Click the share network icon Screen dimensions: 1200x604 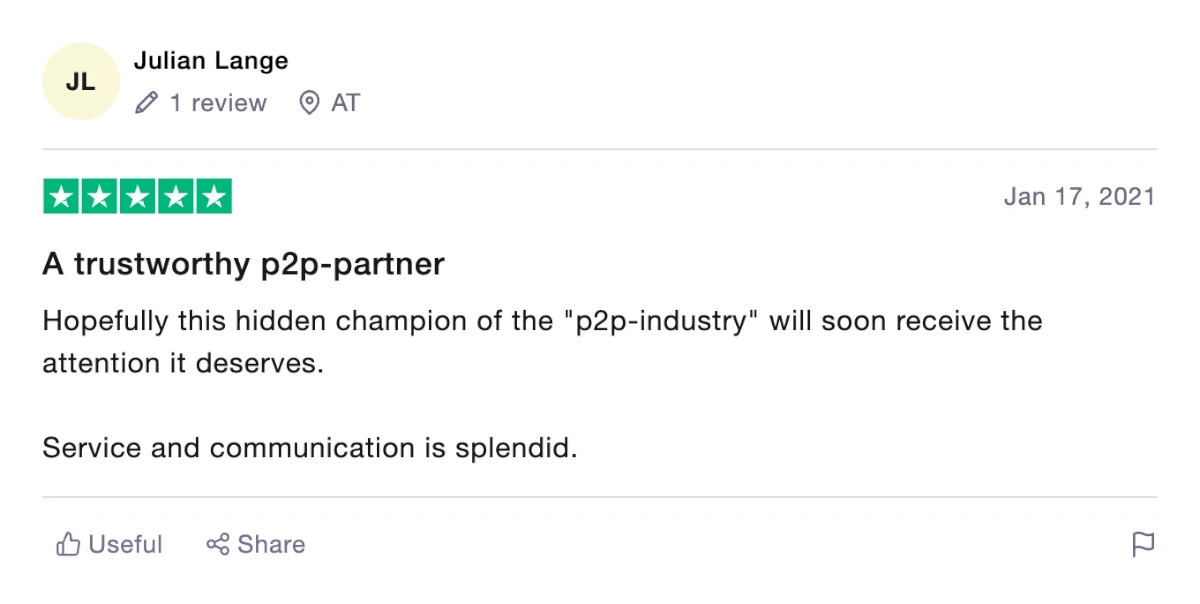[x=218, y=544]
